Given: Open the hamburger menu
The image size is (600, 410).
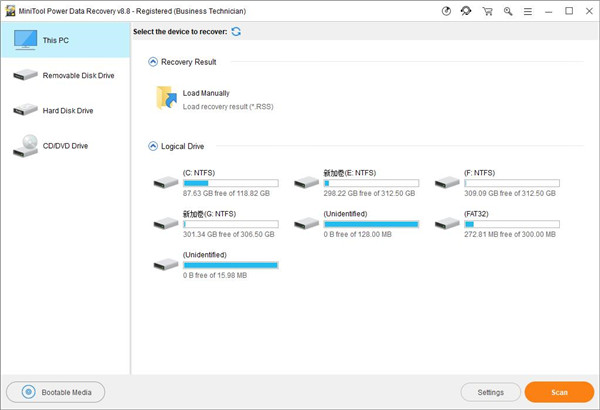Looking at the screenshot, I should pyautogui.click(x=528, y=12).
